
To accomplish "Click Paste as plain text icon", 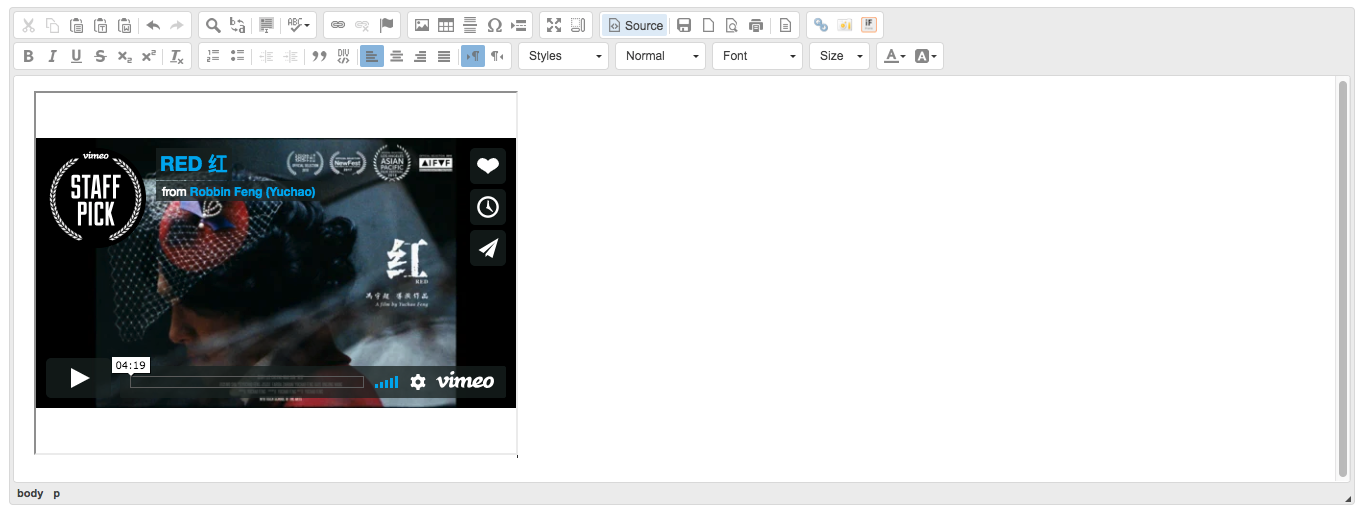I will pyautogui.click(x=101, y=25).
